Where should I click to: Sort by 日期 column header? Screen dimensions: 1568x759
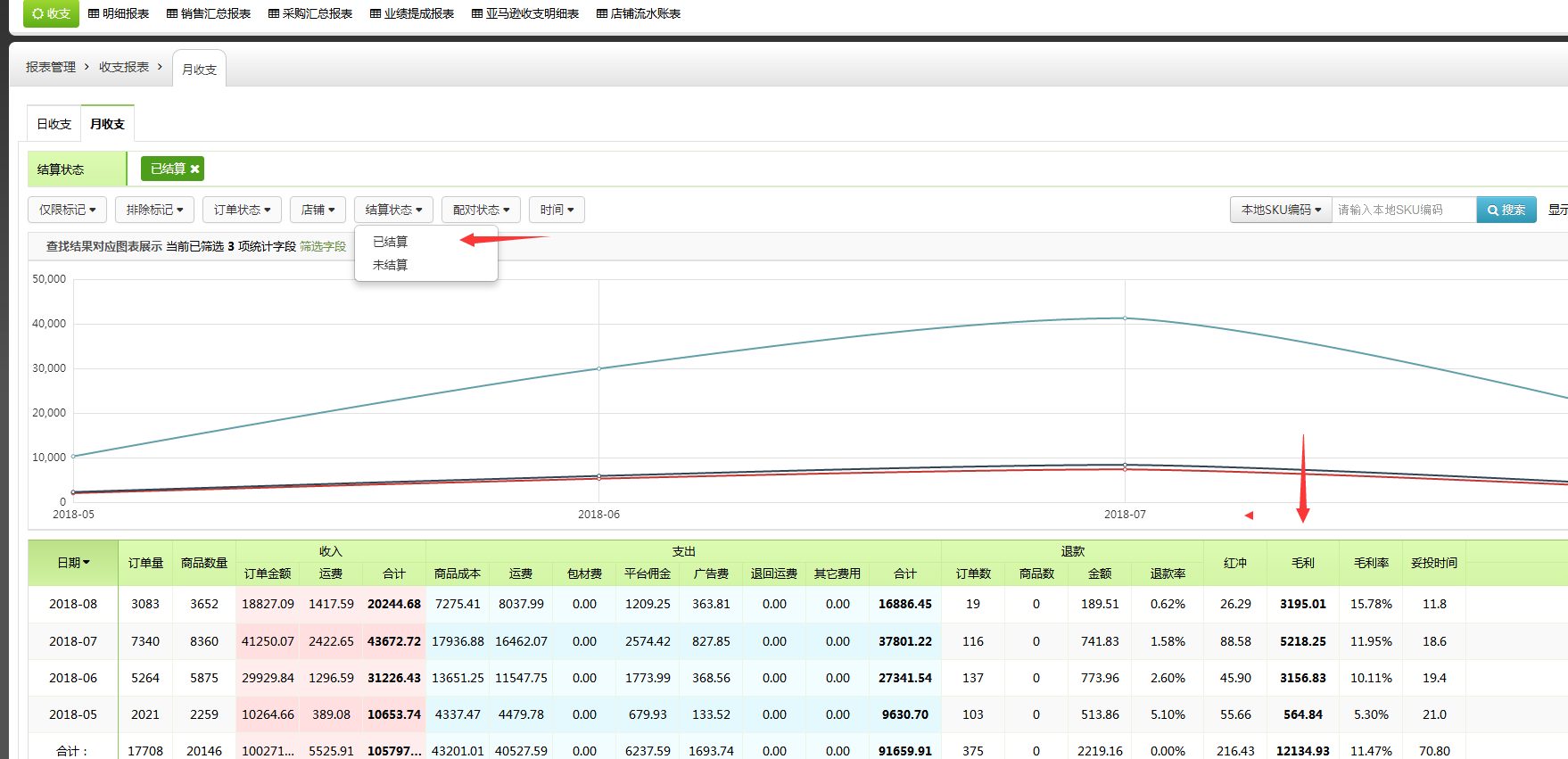pos(73,563)
